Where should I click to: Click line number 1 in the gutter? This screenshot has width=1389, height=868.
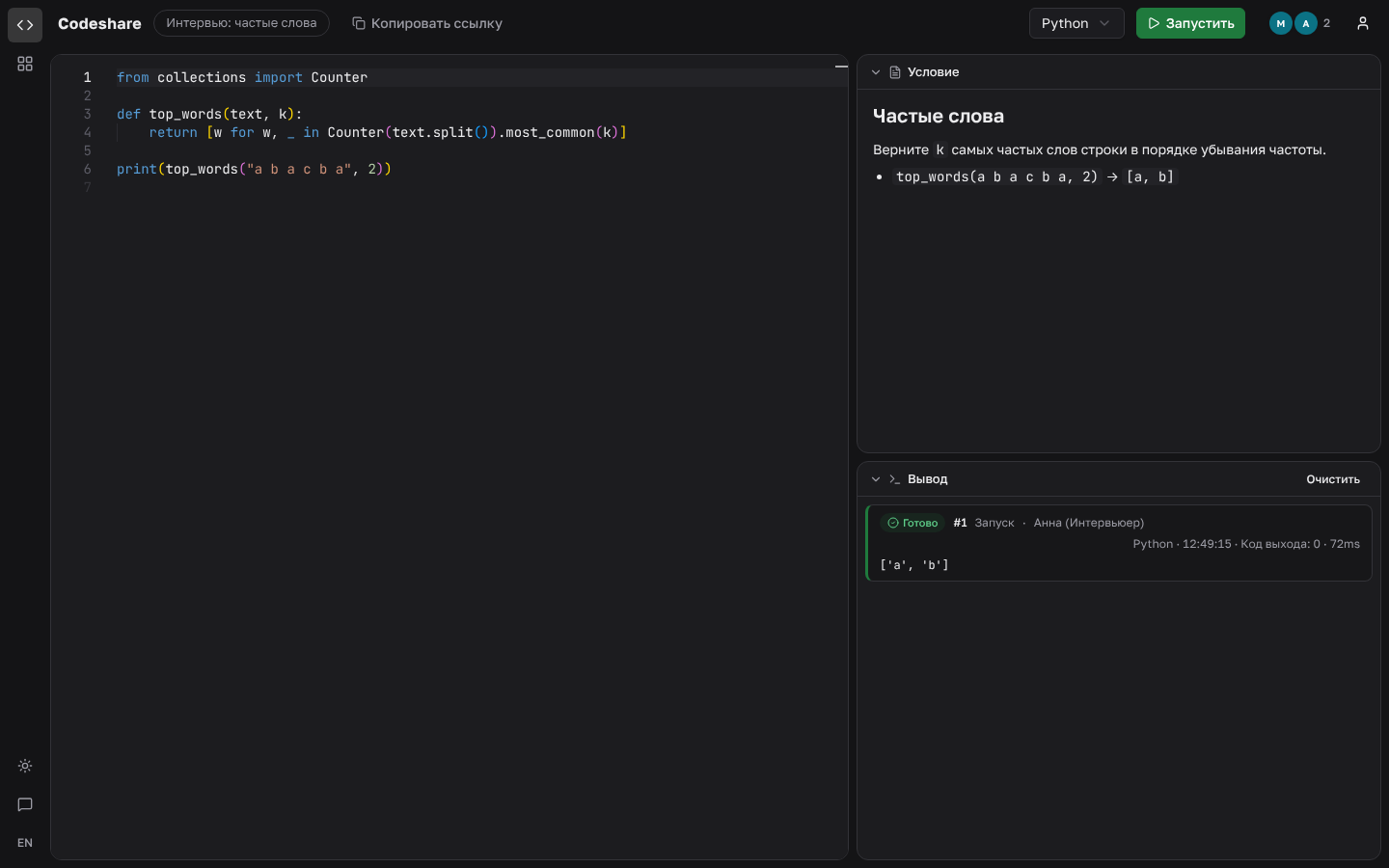[x=87, y=77]
